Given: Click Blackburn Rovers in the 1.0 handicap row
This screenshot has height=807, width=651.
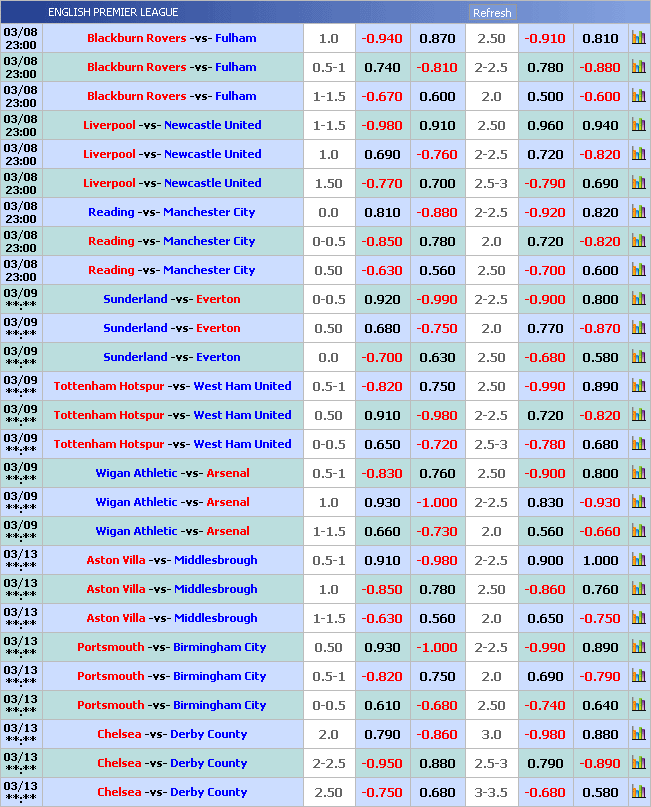Looking at the screenshot, I should tap(136, 38).
